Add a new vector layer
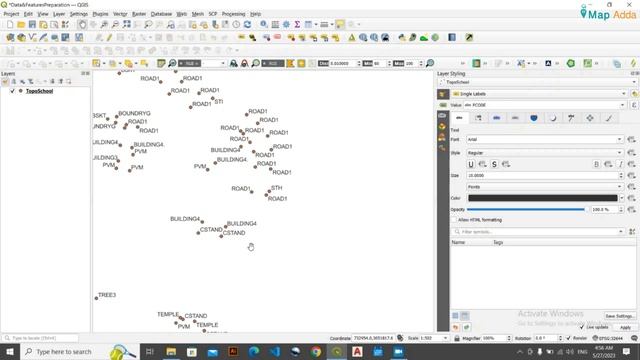Viewport: 640px width, 360px height. 32,38
